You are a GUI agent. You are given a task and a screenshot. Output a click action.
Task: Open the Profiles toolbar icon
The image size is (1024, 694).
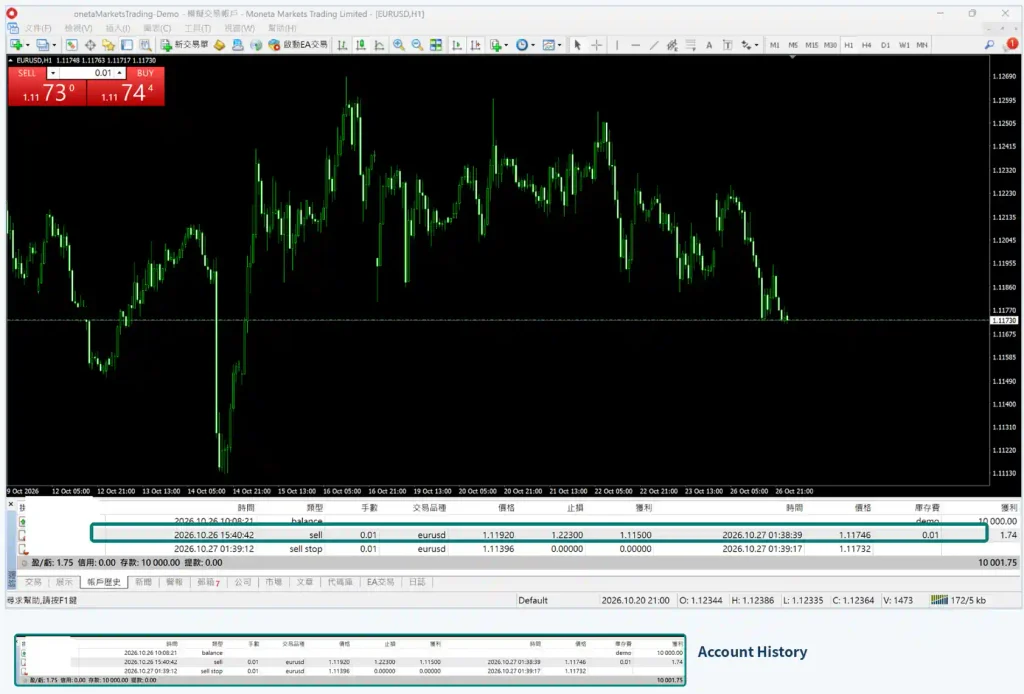pyautogui.click(x=42, y=45)
